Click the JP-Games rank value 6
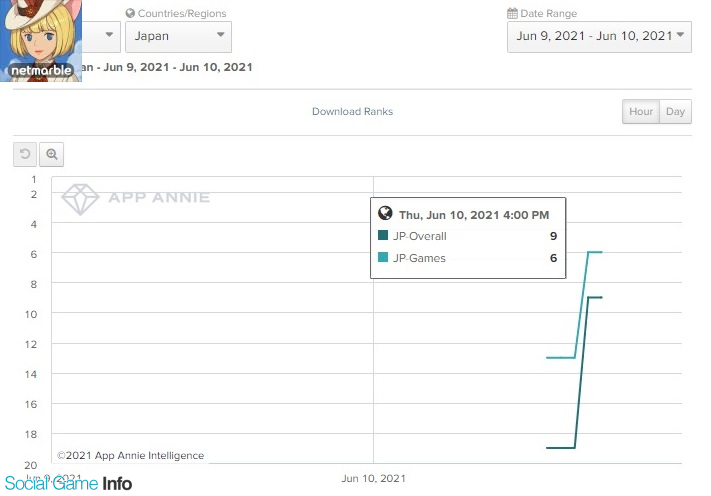 (x=553, y=258)
